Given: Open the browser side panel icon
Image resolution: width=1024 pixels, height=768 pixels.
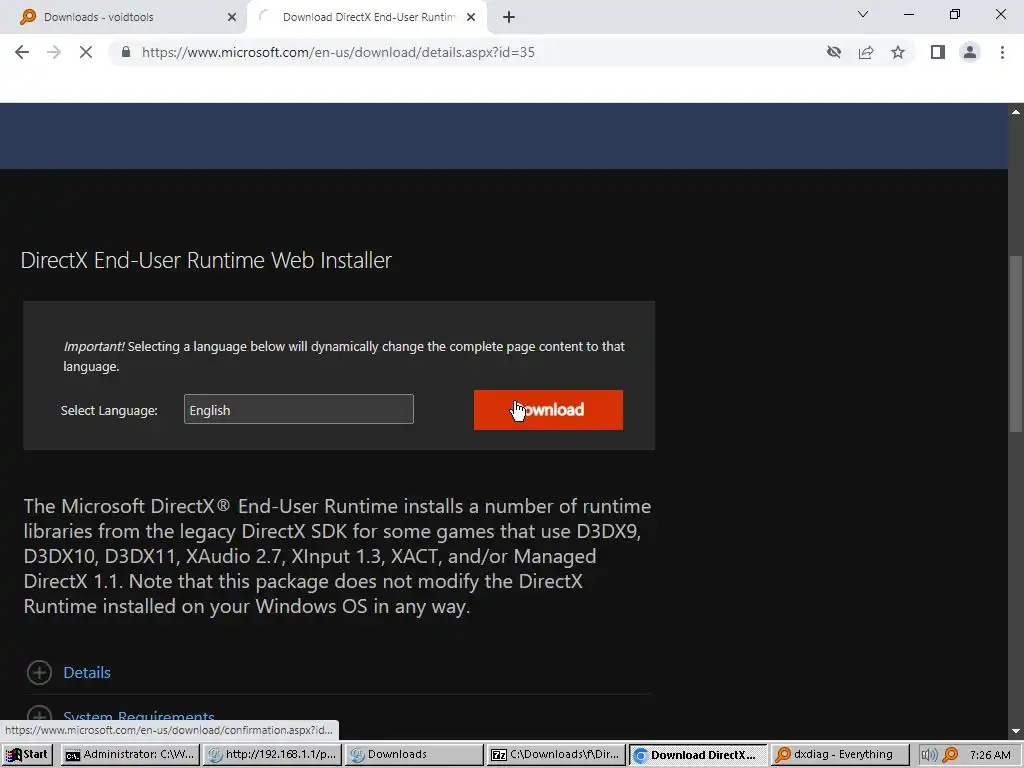Looking at the screenshot, I should [x=938, y=52].
